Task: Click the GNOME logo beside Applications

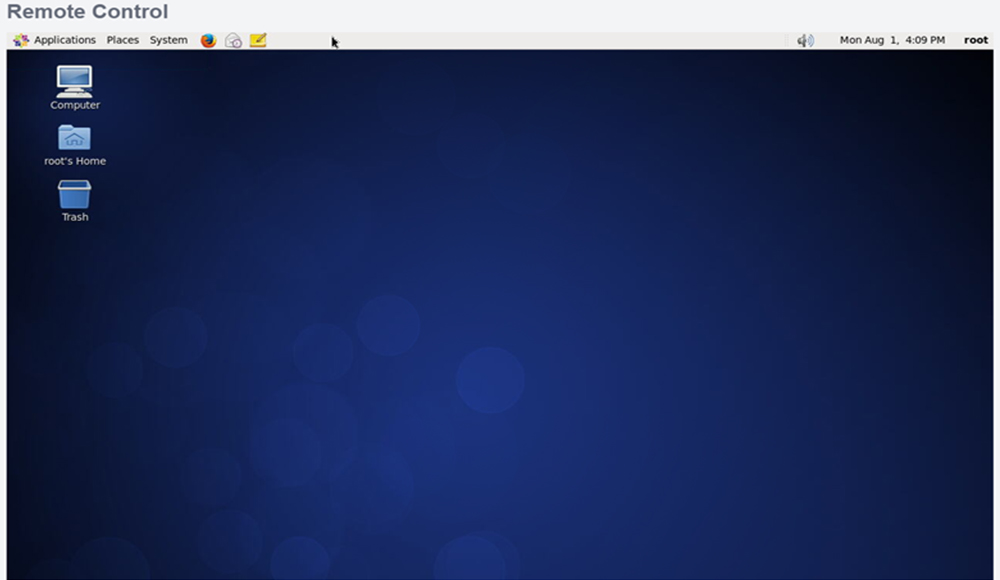Action: pyautogui.click(x=21, y=40)
